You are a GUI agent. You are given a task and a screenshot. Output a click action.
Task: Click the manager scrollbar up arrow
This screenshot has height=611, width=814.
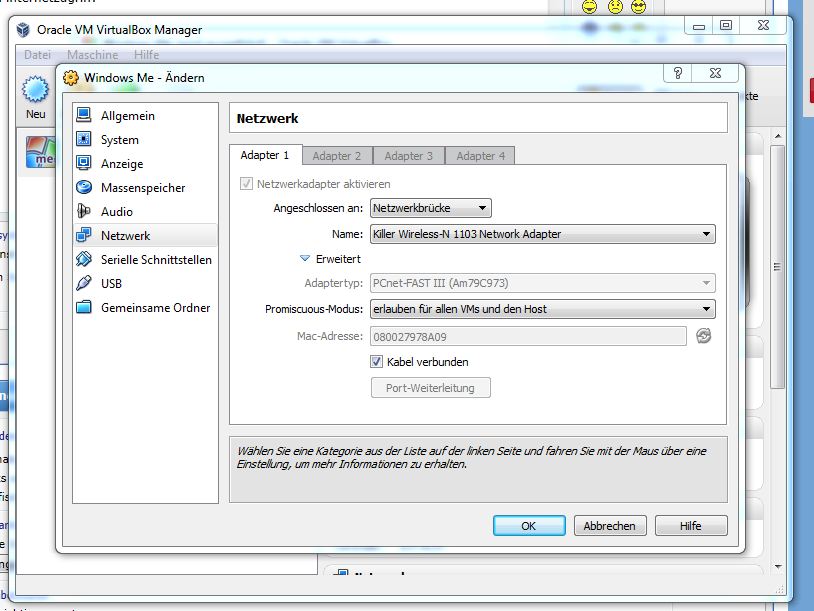point(778,136)
